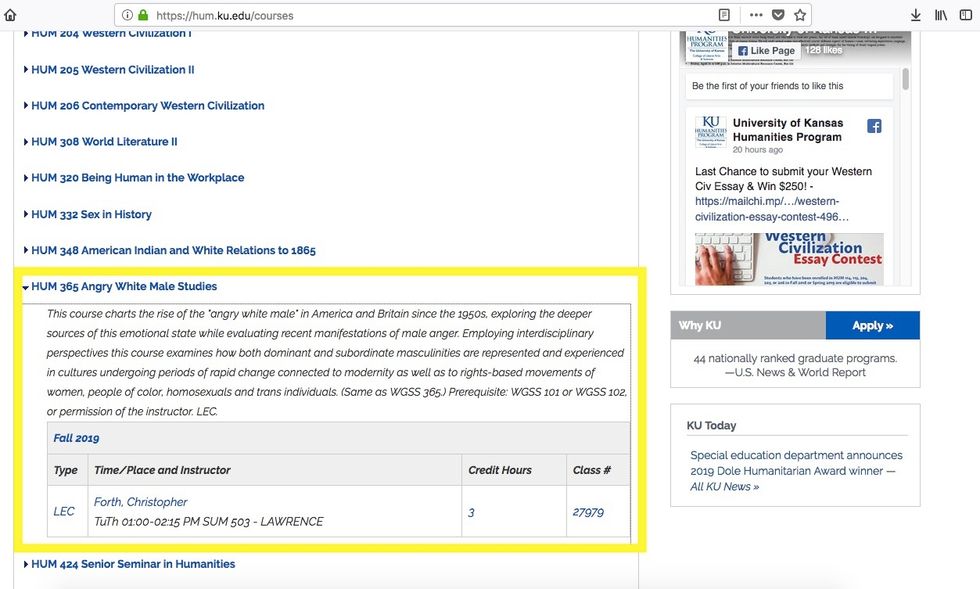This screenshot has height=589, width=980.
Task: Collapse HUM 365 Angry White Male Studies
Action: [123, 287]
